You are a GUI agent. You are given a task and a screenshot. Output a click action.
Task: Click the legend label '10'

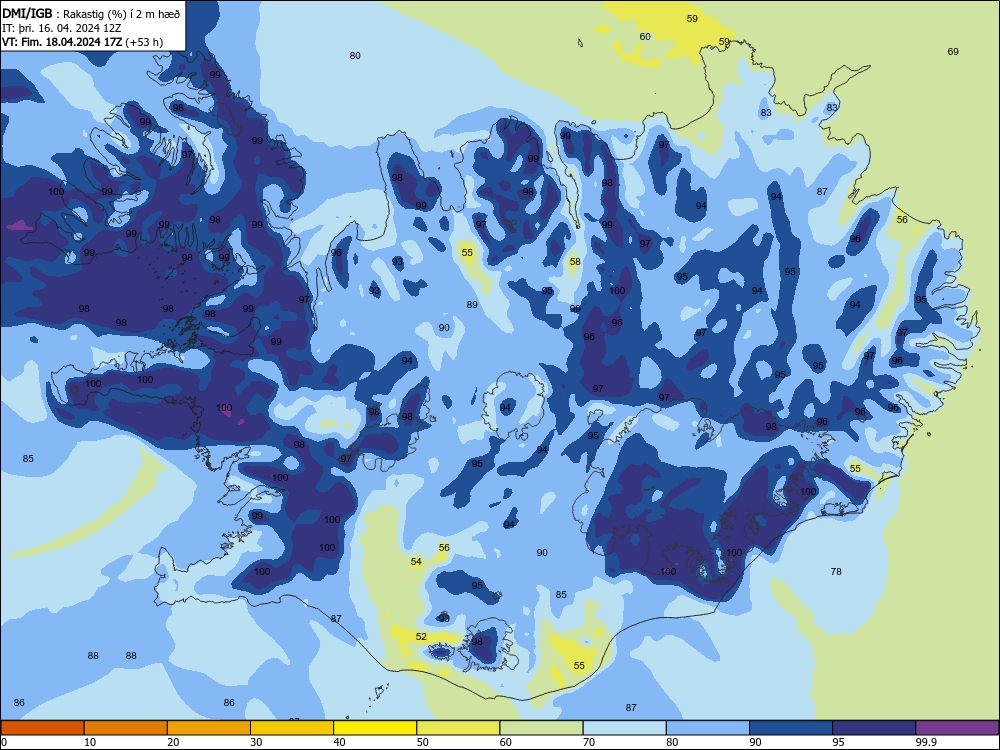pos(90,742)
